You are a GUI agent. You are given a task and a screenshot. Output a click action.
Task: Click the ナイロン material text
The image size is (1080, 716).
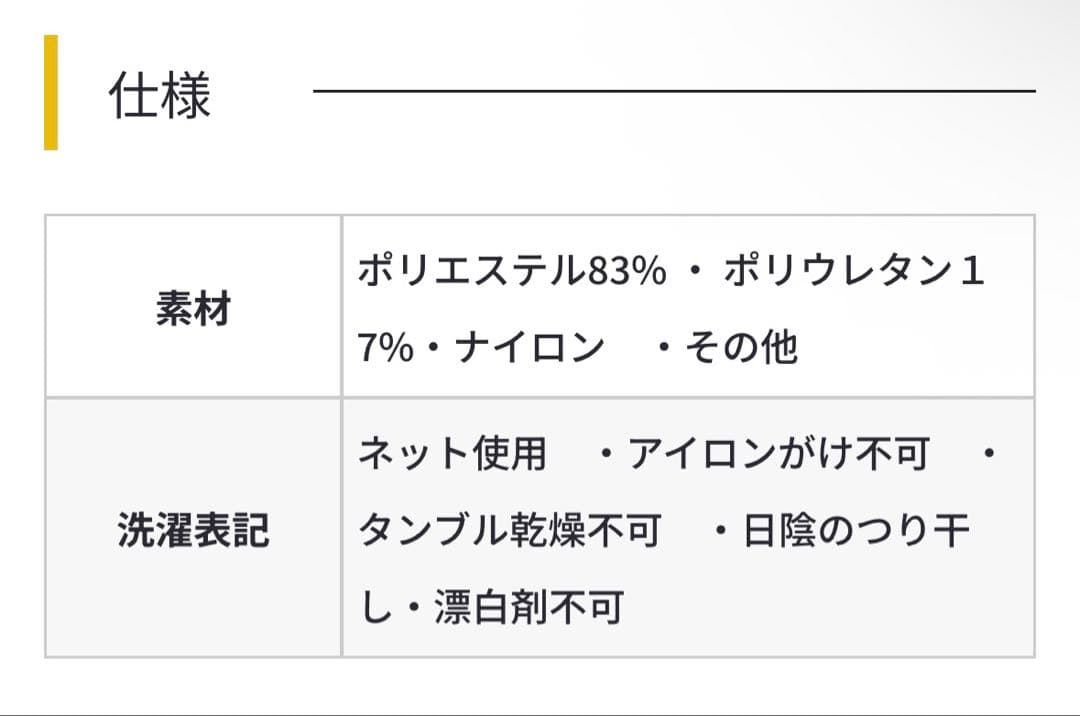530,347
